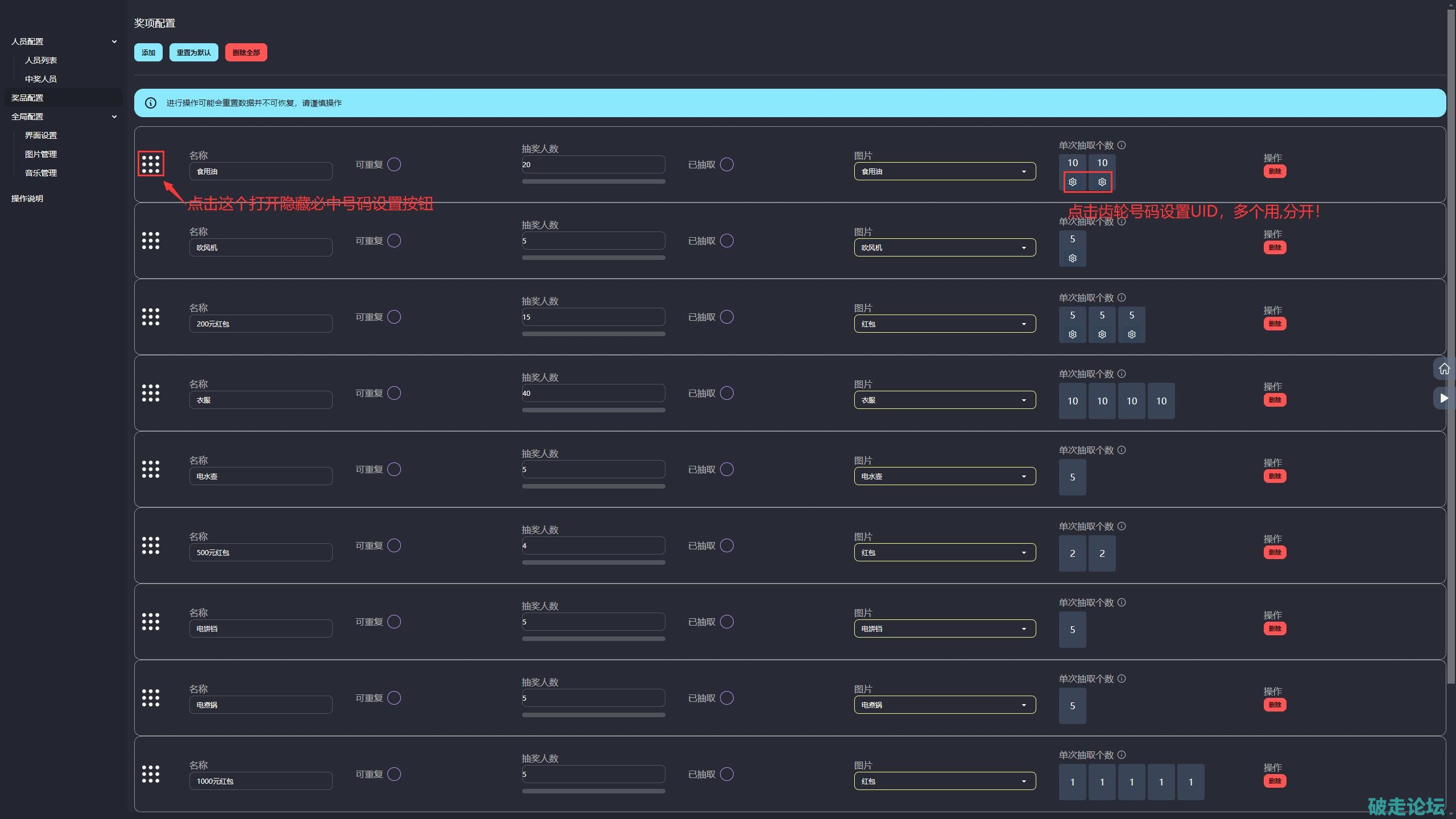Click the gear icon under 吹风机's 5 box
The height and width of the screenshot is (819, 1456).
(x=1072, y=258)
